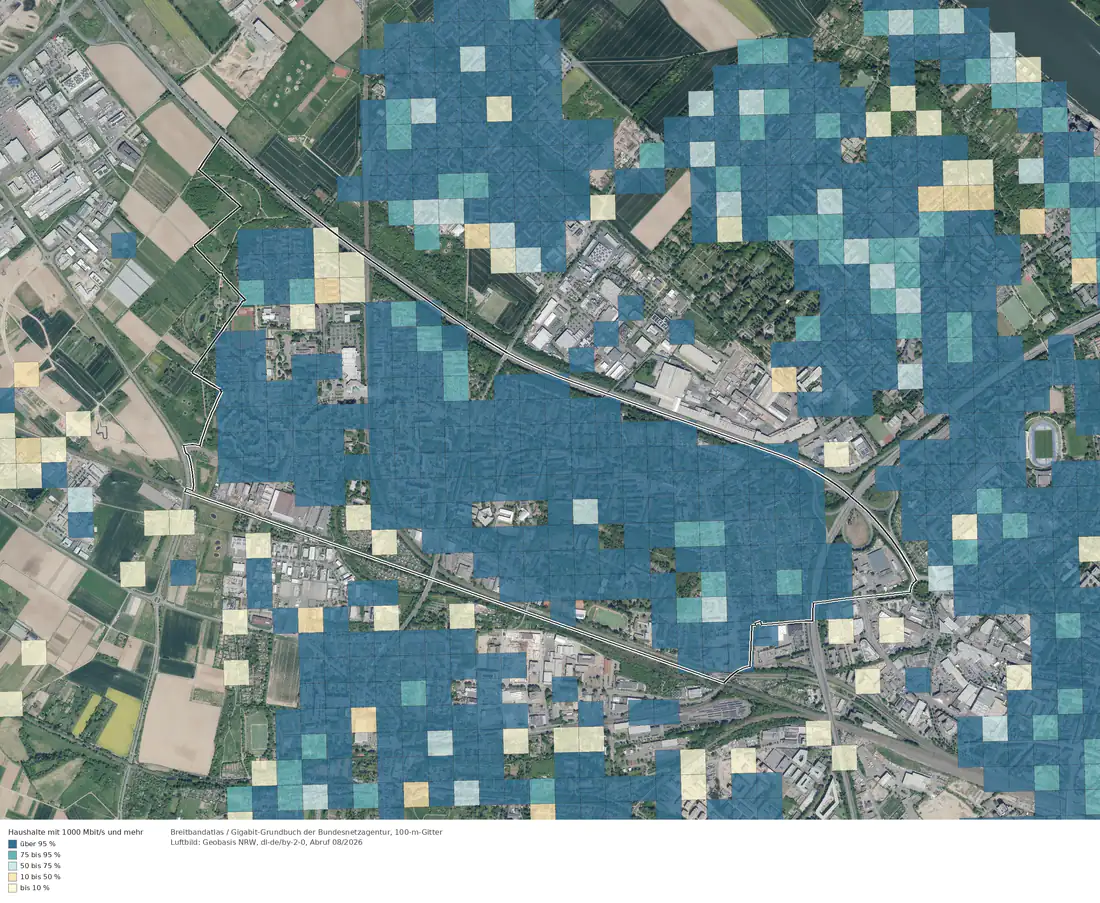Click the 'Luftbild: Geobasis NRW' attribution line

266,842
